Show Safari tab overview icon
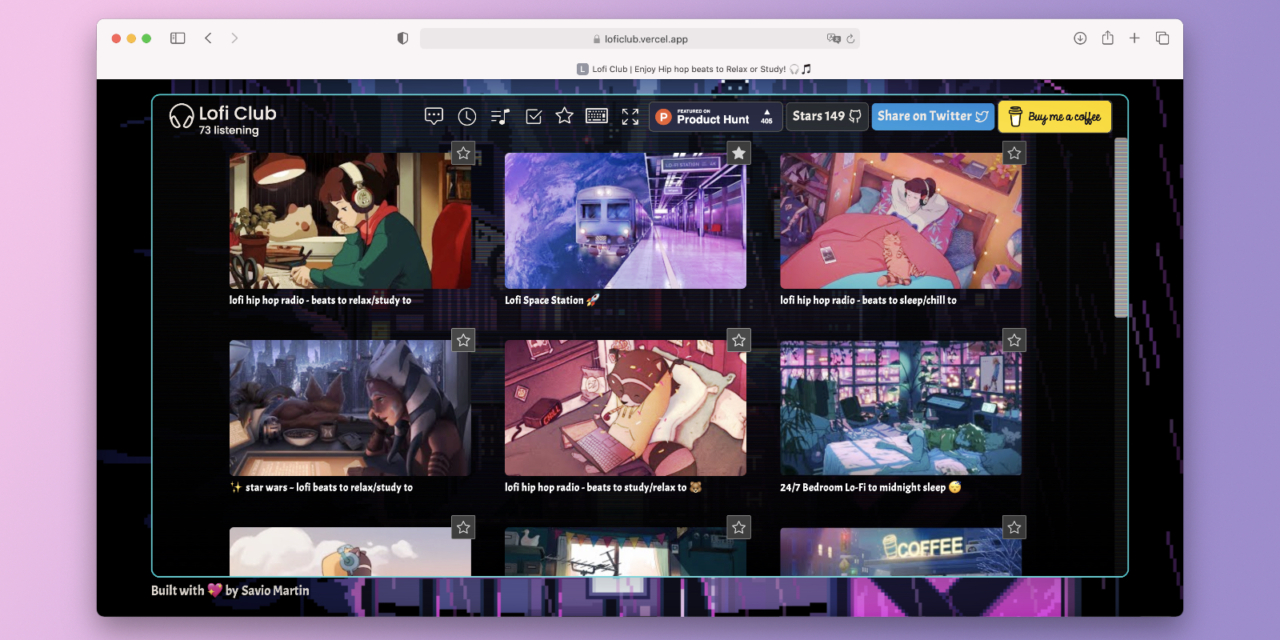The width and height of the screenshot is (1280, 640). click(x=1162, y=38)
